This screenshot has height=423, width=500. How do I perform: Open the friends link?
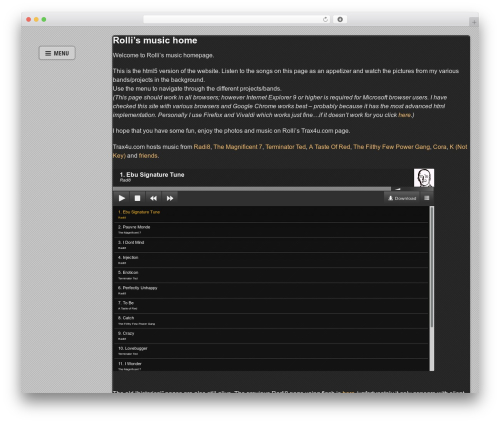(148, 156)
